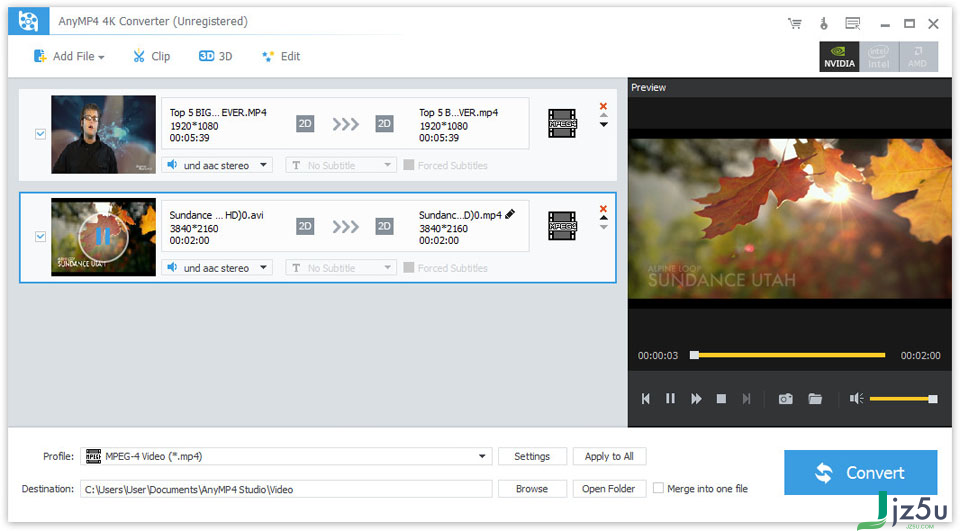Open the snapshot folder icon
This screenshot has height=531, width=960.
click(x=815, y=399)
